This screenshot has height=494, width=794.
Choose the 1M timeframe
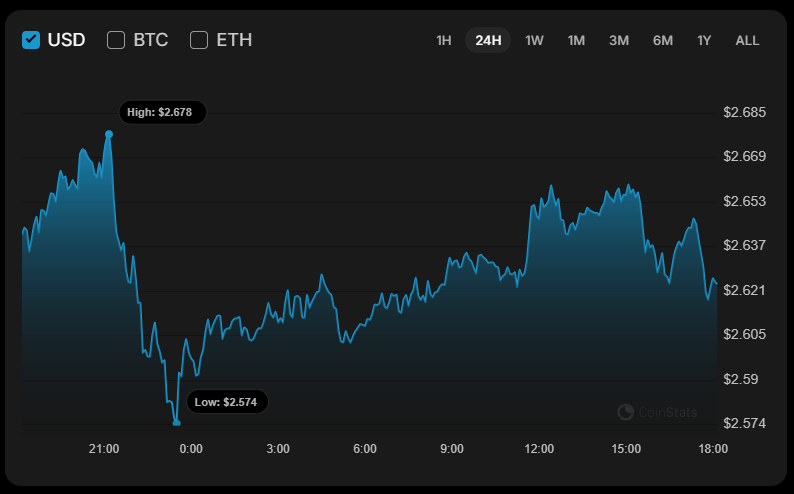point(576,40)
